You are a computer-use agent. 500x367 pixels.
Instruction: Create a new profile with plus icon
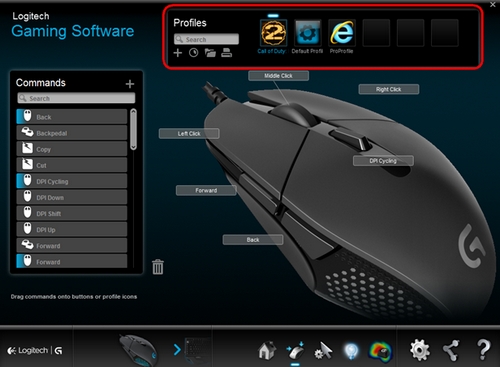point(178,53)
